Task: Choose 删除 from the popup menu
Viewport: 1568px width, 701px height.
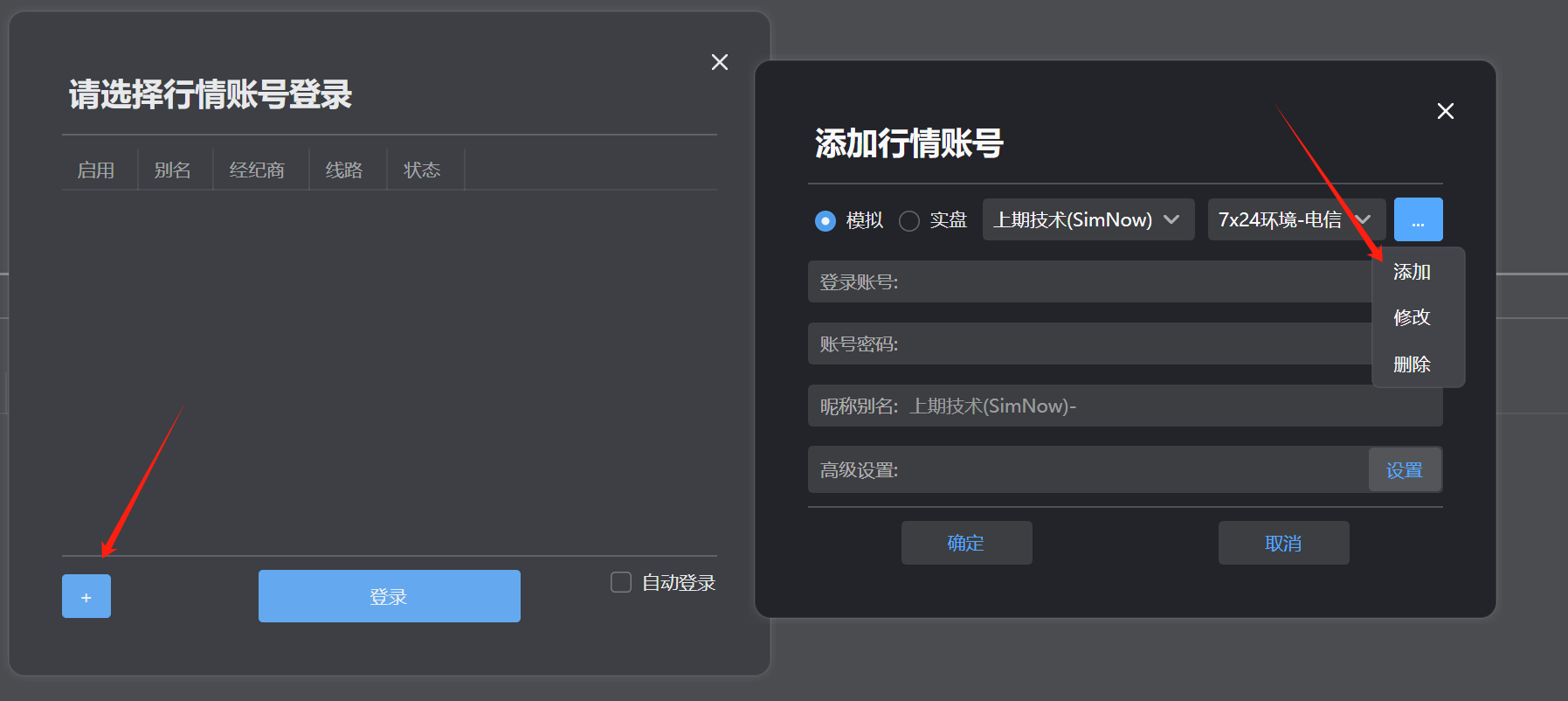Action: tap(1412, 364)
